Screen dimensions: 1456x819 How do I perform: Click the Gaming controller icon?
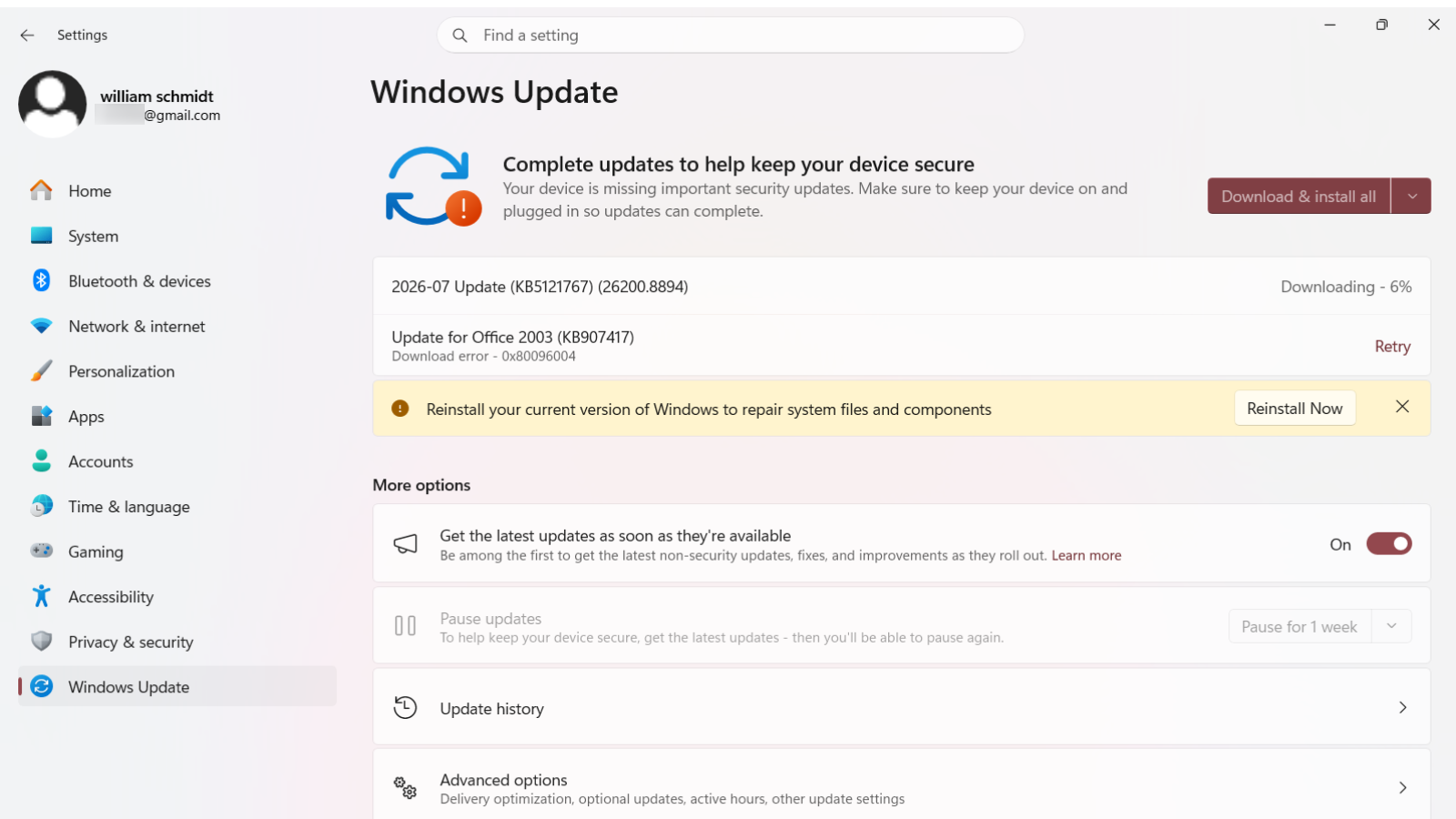click(42, 551)
